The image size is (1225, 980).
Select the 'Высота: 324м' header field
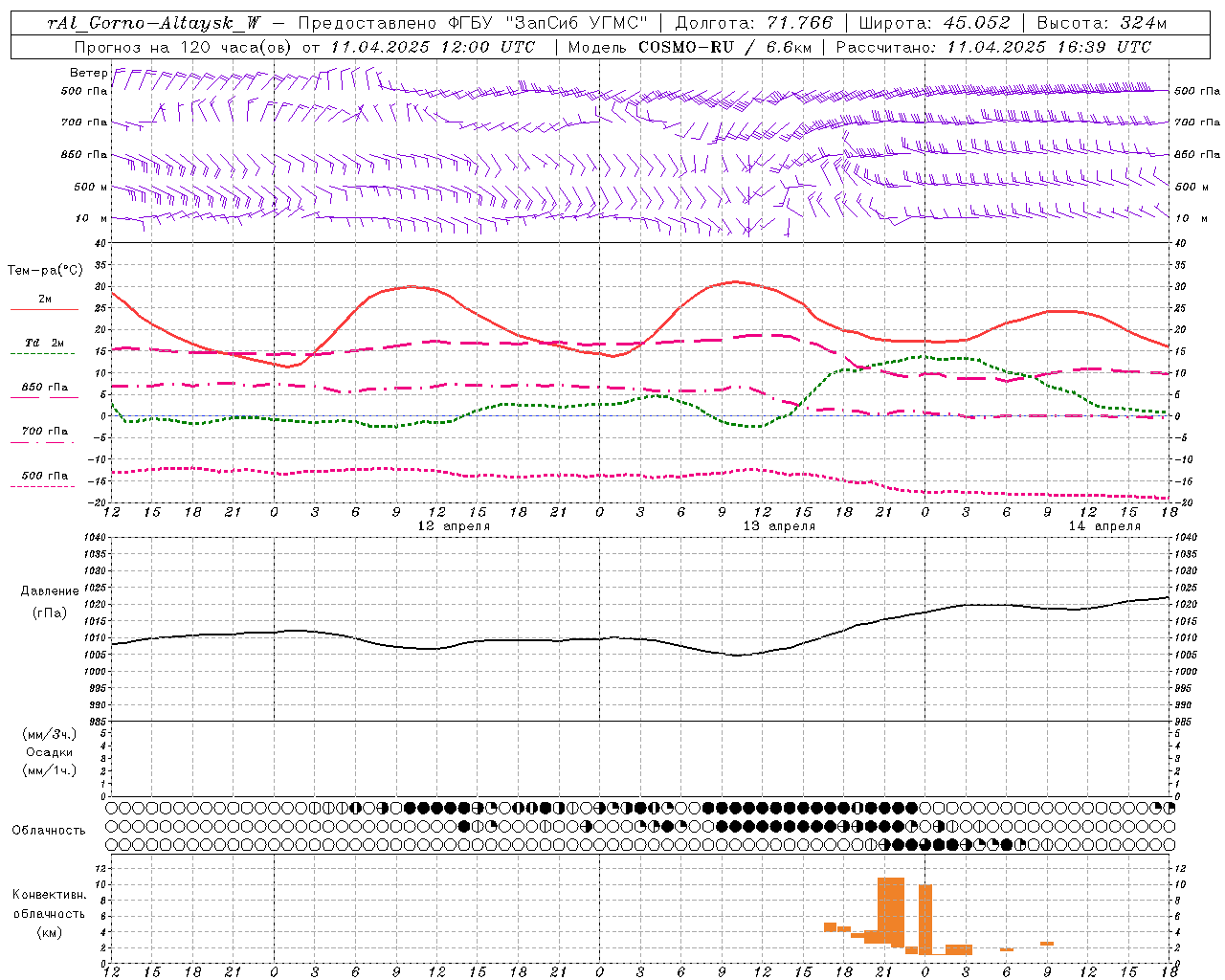[1102, 23]
